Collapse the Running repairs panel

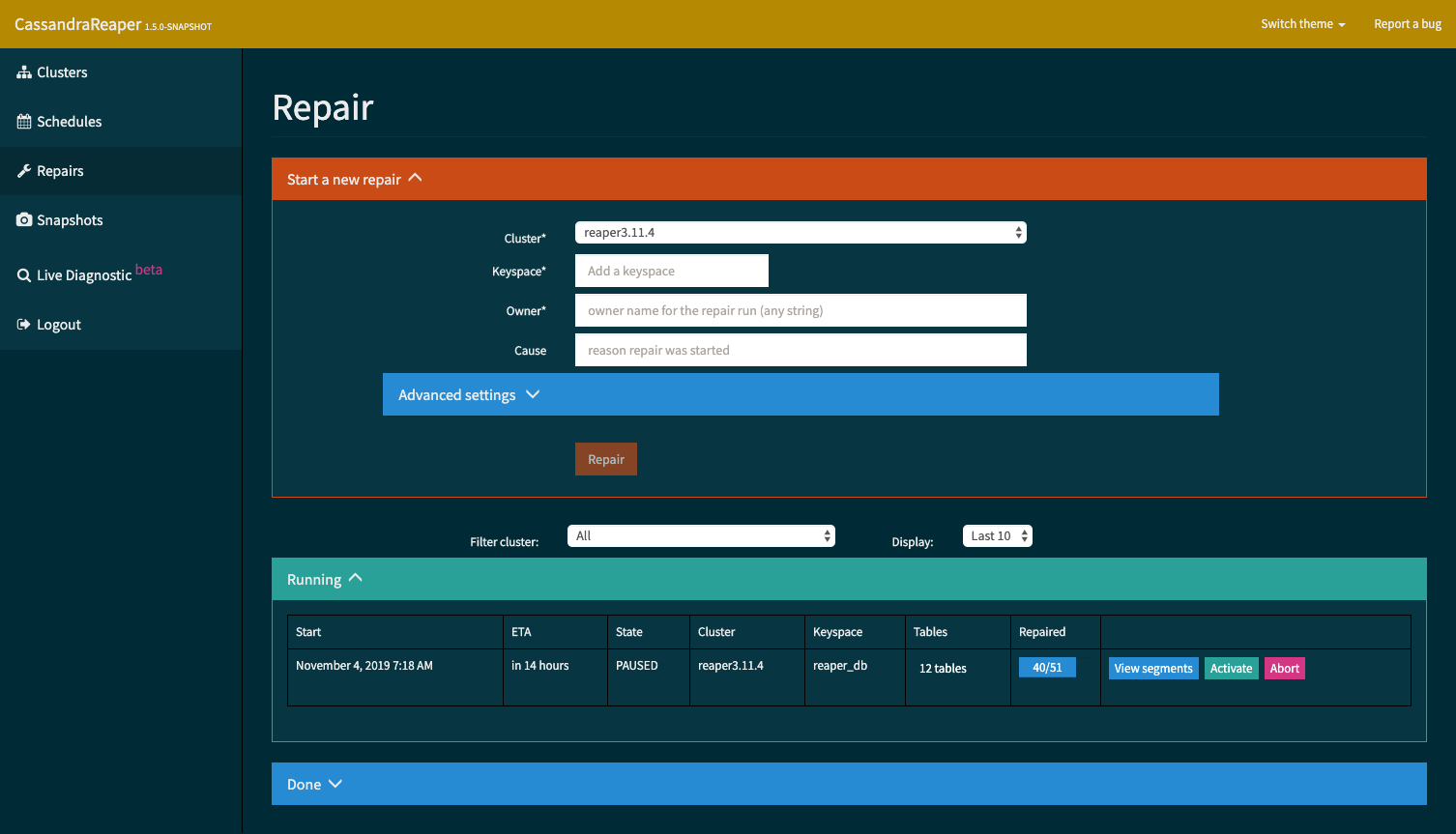point(849,579)
